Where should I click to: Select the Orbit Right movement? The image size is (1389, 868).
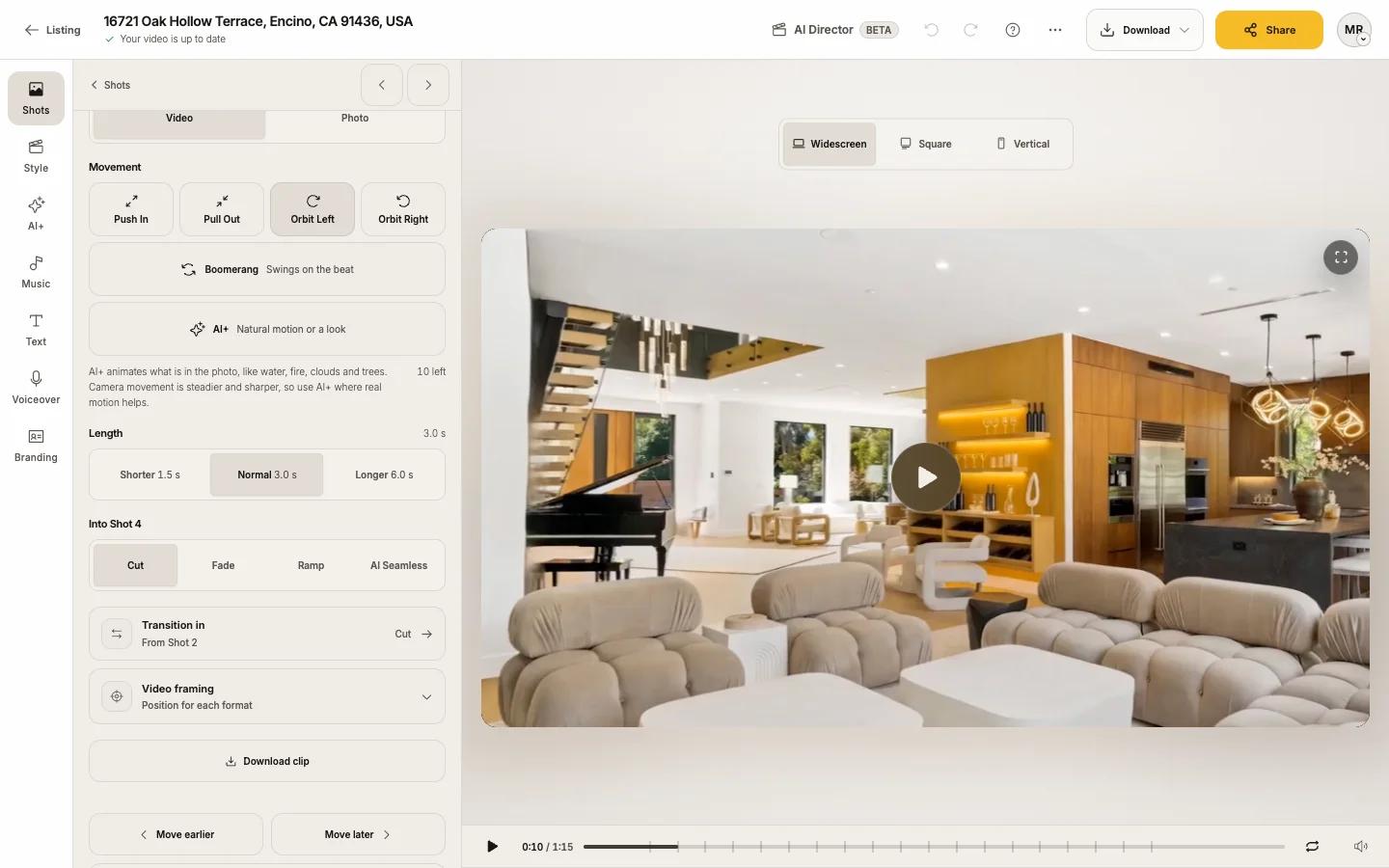tap(403, 209)
